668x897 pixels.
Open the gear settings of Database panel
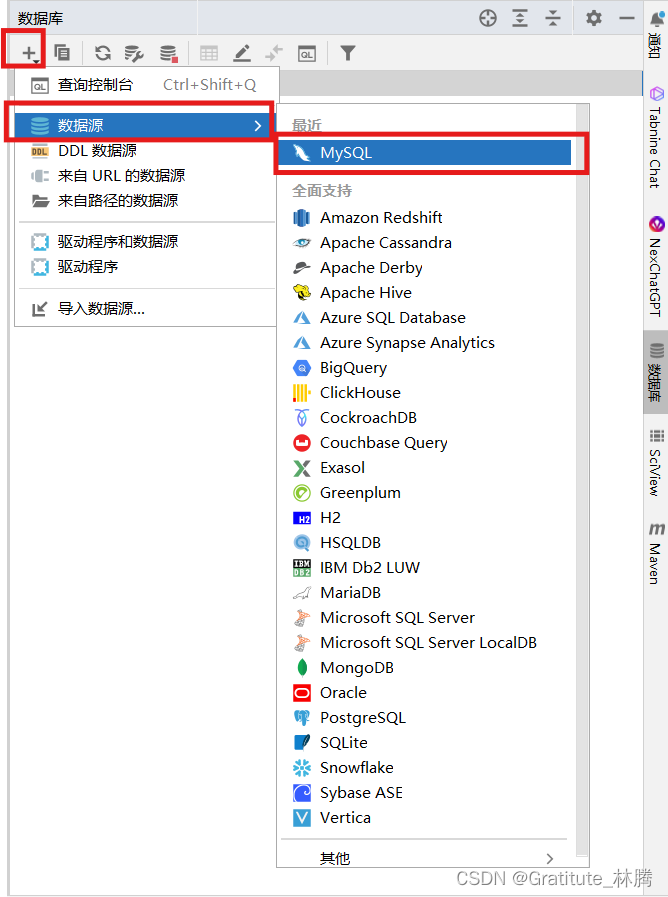click(594, 18)
